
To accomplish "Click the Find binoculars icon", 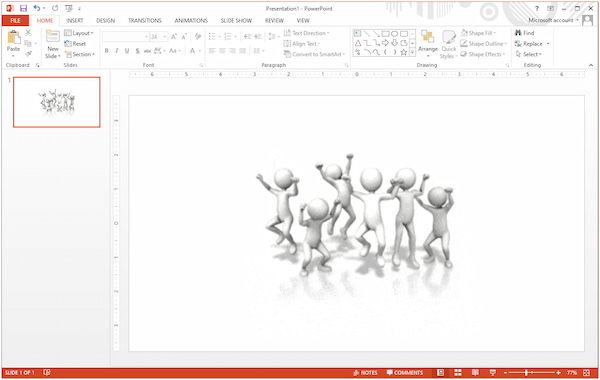I will pos(518,33).
